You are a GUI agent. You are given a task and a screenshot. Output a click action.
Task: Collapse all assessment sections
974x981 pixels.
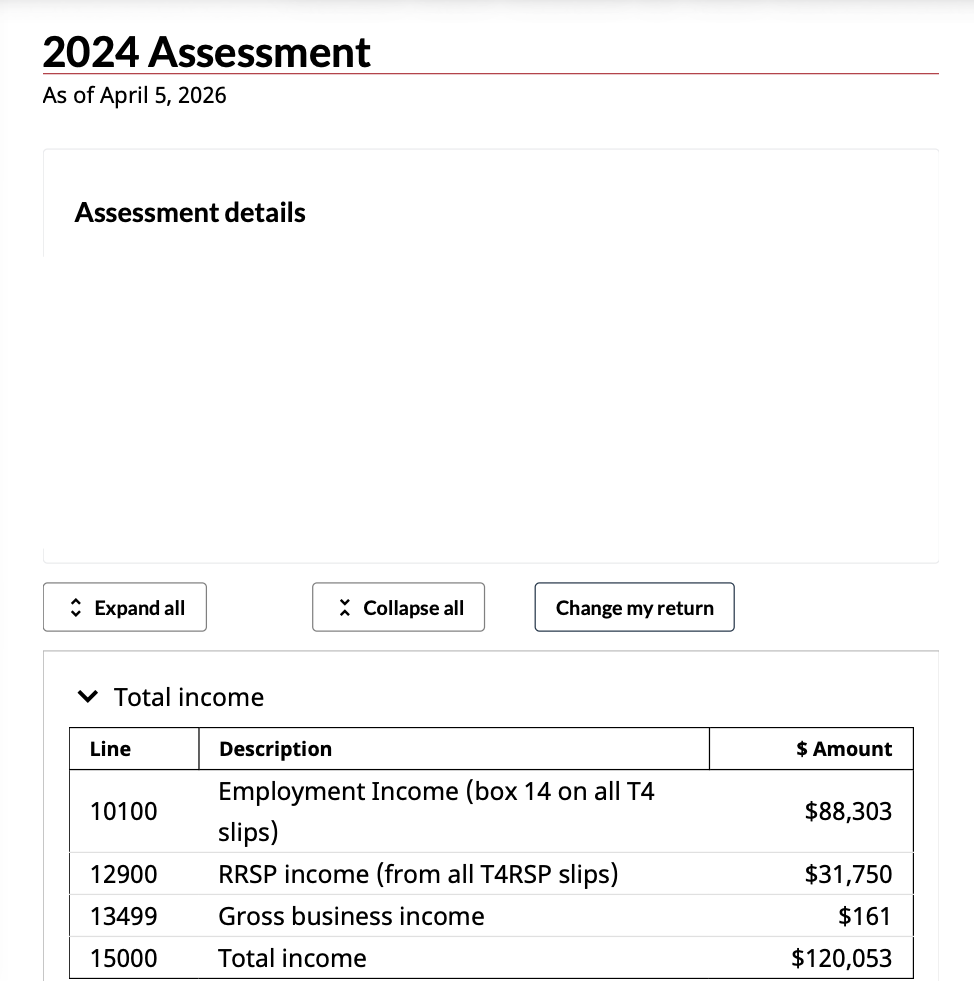[398, 607]
